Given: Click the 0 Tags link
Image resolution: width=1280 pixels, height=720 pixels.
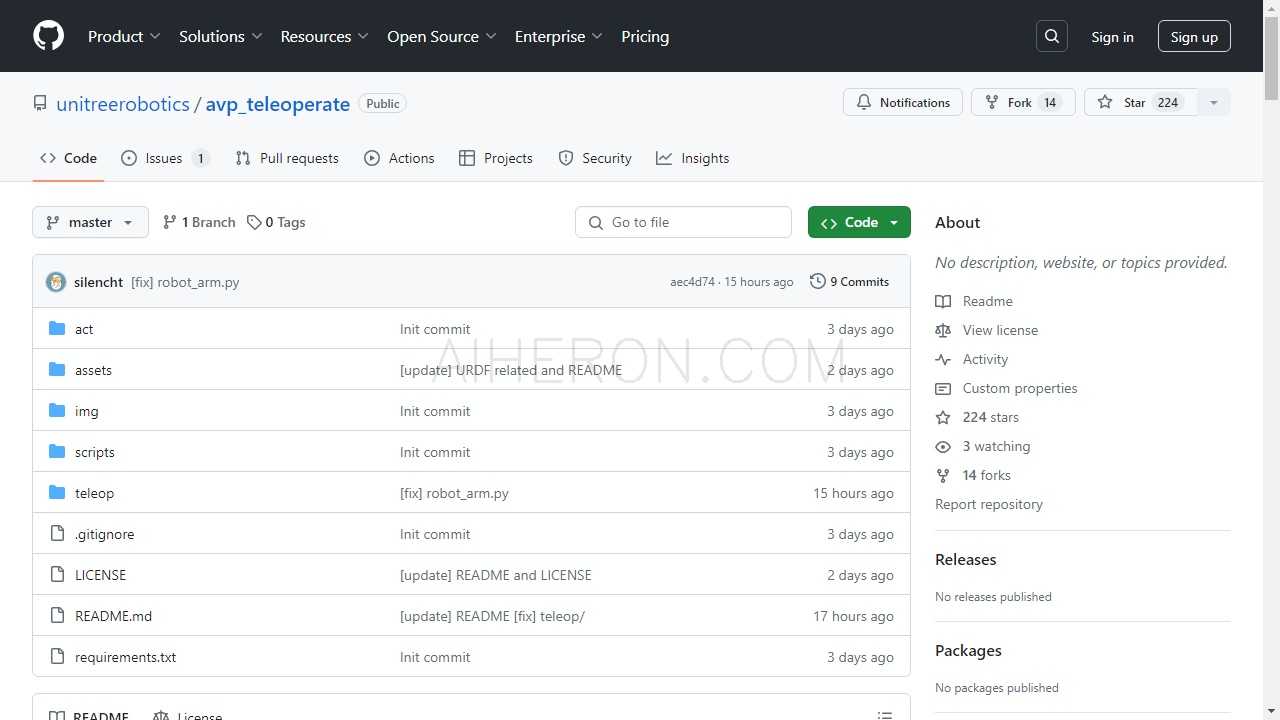Looking at the screenshot, I should click(276, 222).
